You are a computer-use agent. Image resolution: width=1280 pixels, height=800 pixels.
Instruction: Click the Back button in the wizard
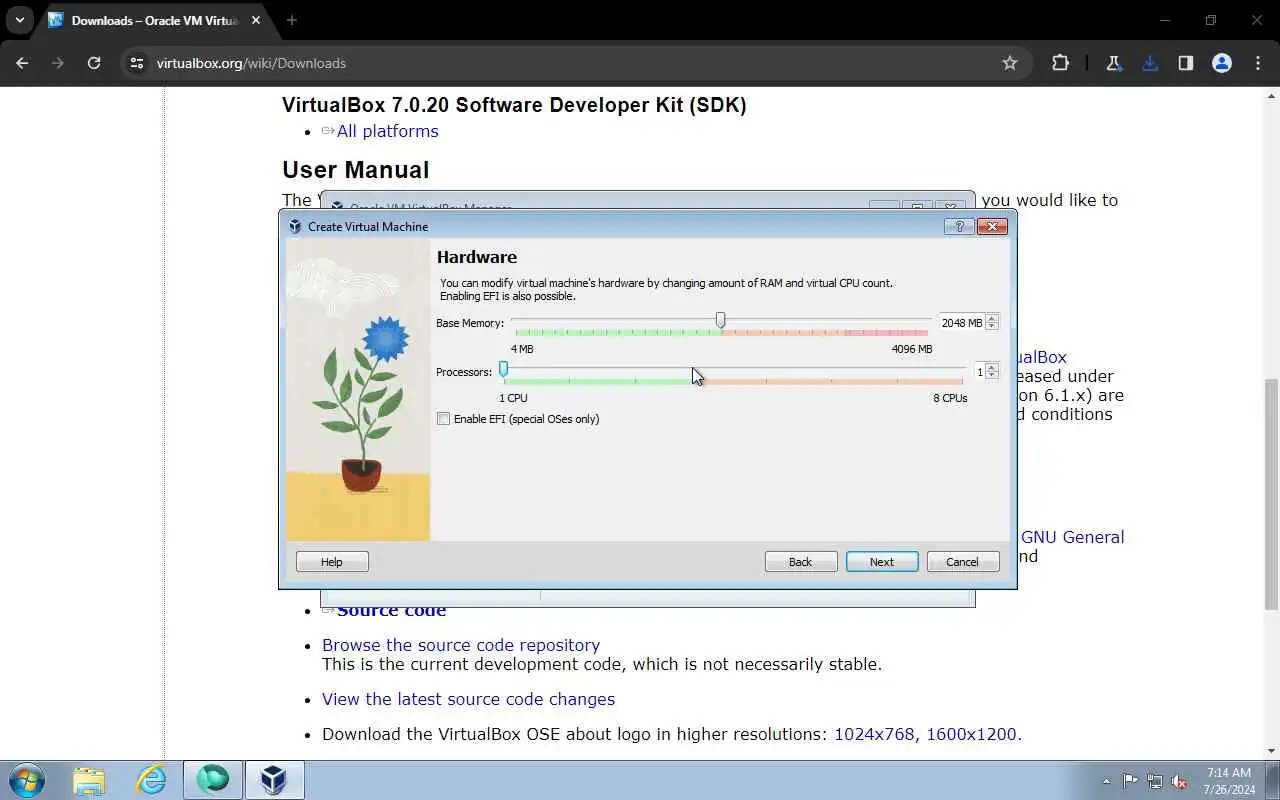(x=801, y=562)
